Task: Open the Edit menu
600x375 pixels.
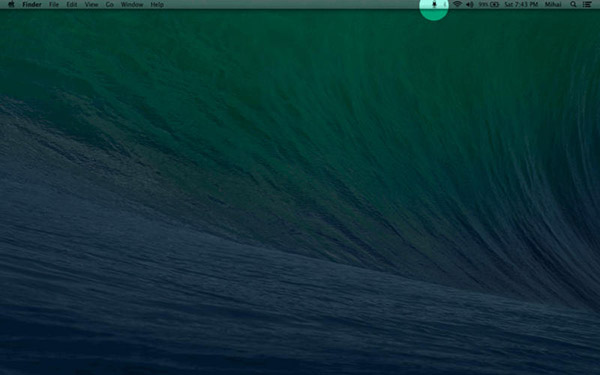Action: point(72,5)
